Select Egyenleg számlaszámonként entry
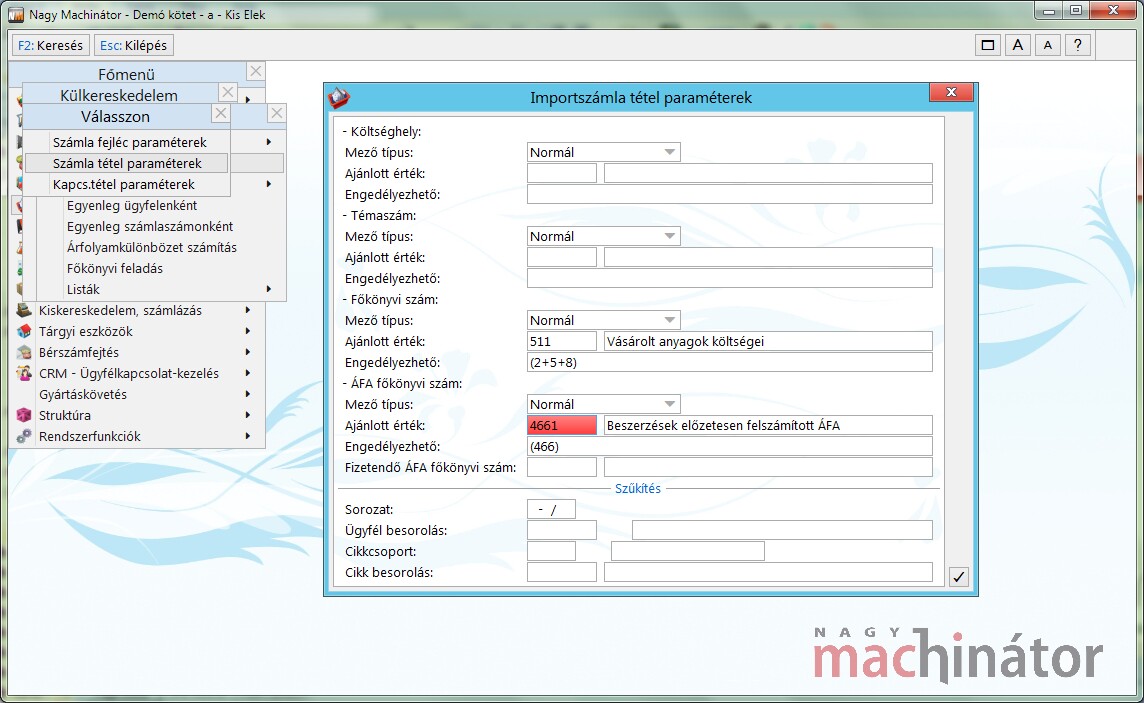Viewport: 1144px width, 703px height. pyautogui.click(x=150, y=227)
